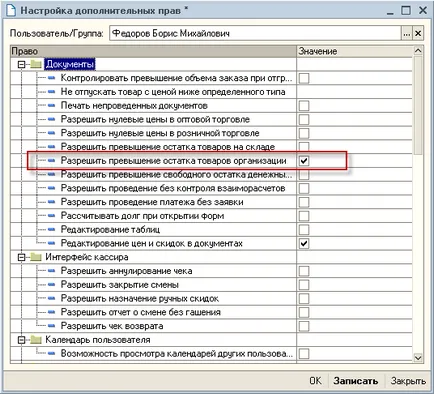Viewport: 434px width, 394px height.
Task: Select Разрешить превышение остатка товаров на складе row
Action: click(211, 147)
